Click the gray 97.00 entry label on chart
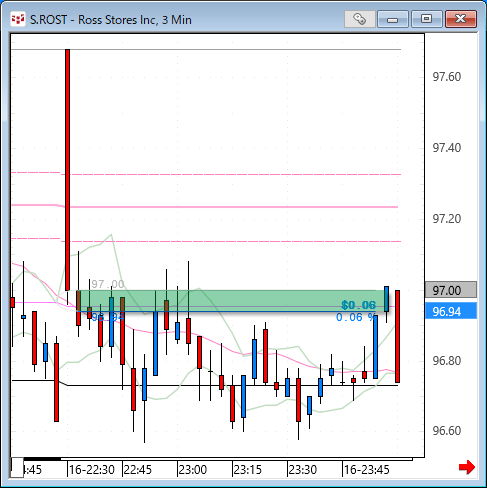Viewport: 487px width, 488px height. (108, 284)
